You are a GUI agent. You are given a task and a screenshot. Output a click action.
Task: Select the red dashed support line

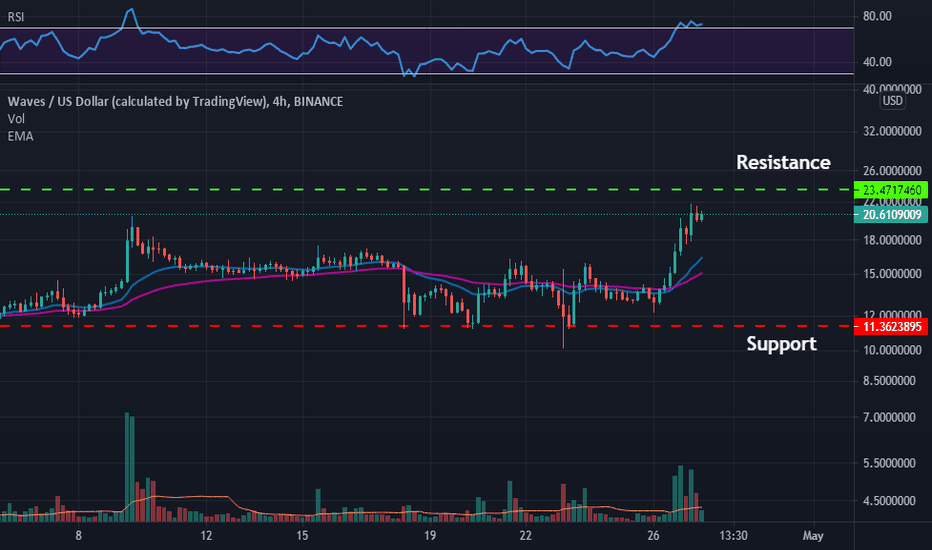(x=427, y=326)
